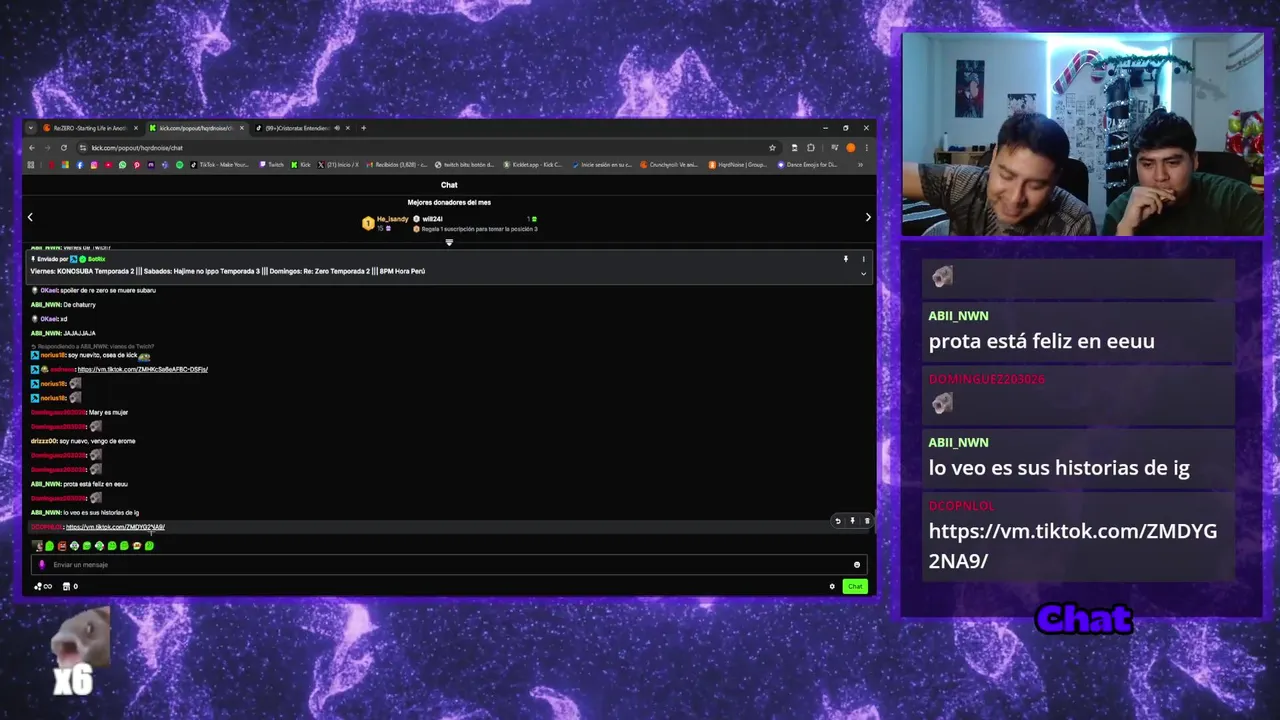Open a new browser tab
This screenshot has width=1280, height=720.
click(364, 128)
